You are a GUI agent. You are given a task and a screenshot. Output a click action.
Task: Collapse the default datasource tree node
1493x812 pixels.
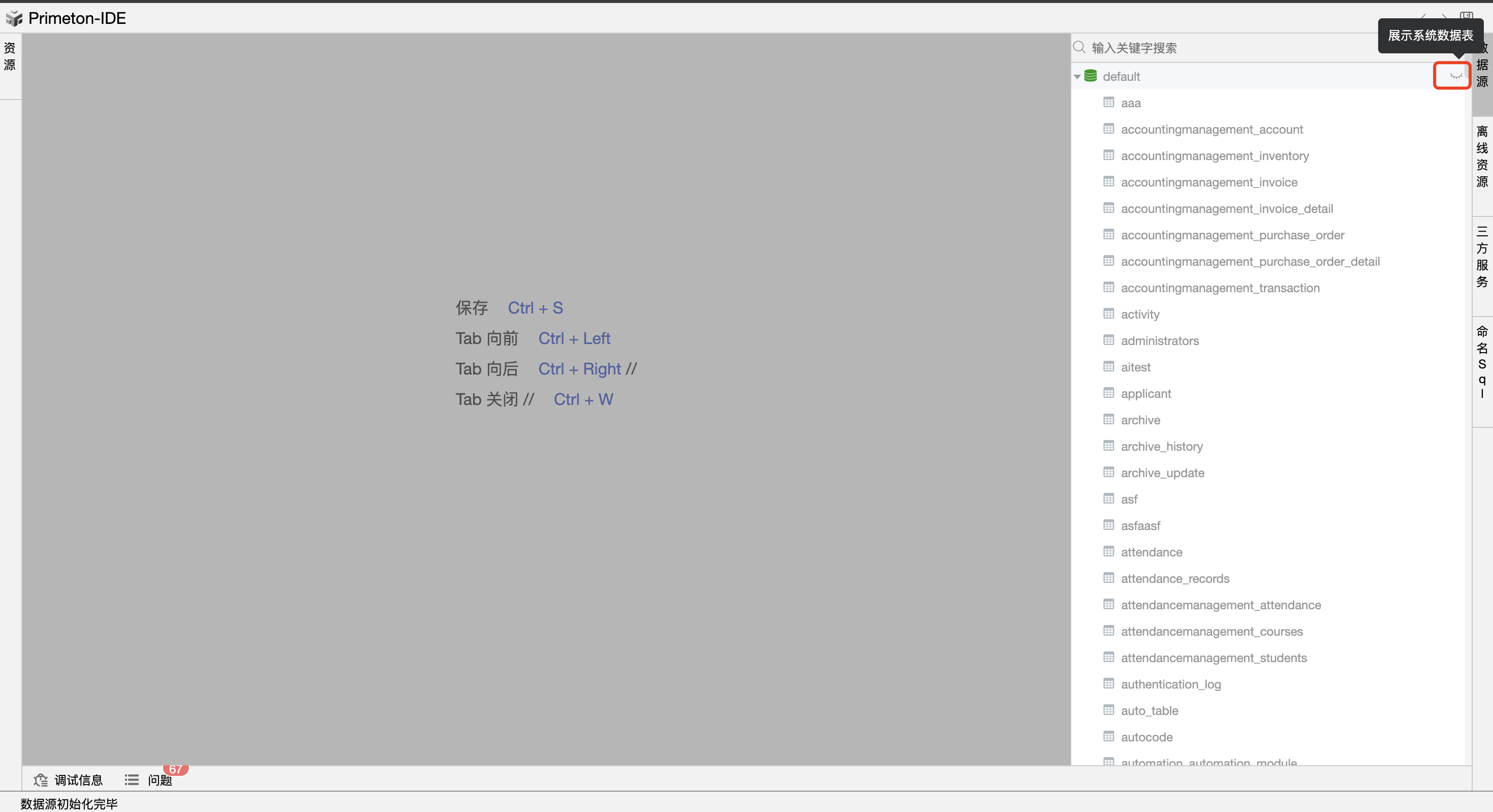click(x=1077, y=77)
